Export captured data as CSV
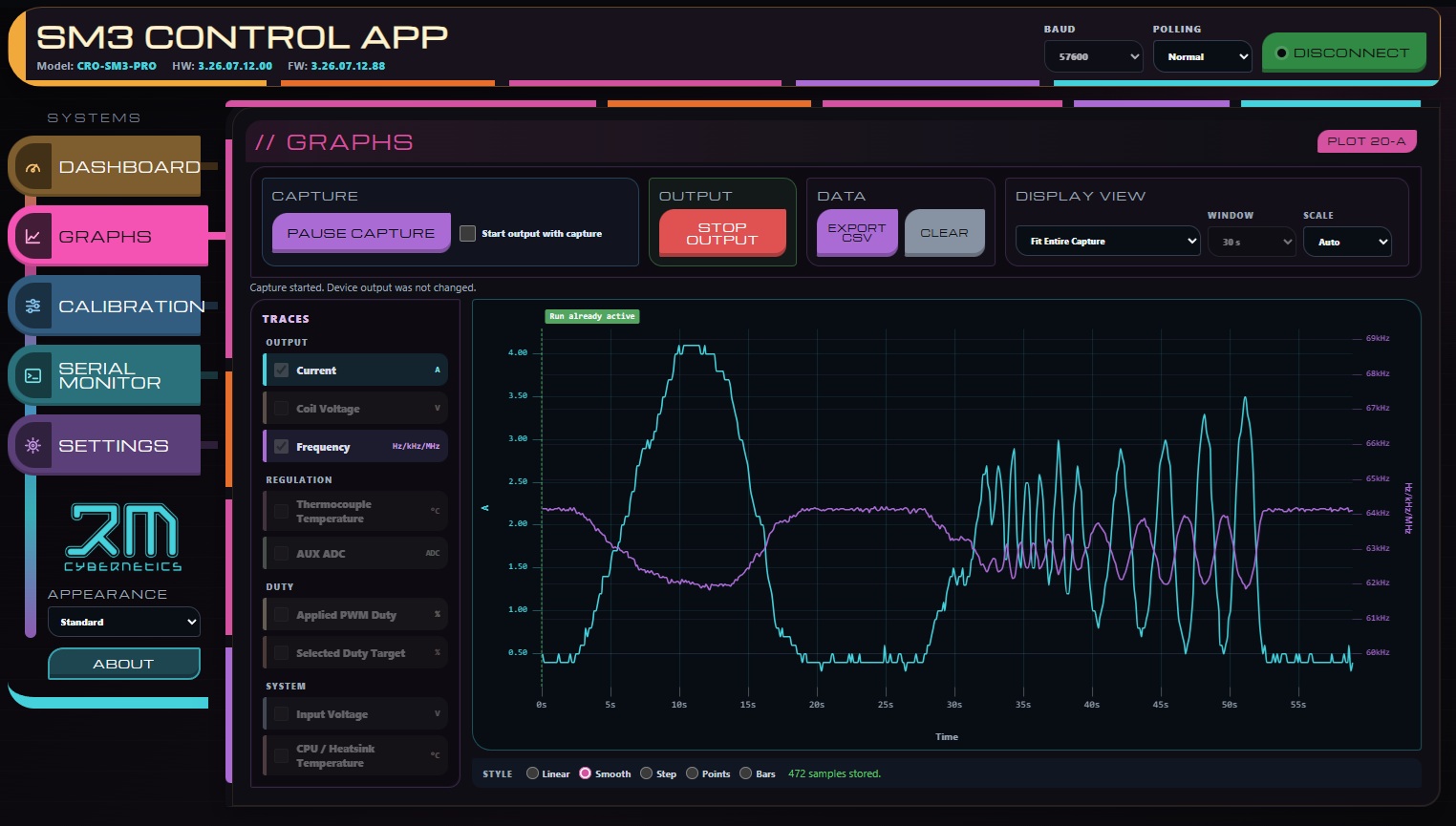 click(857, 233)
